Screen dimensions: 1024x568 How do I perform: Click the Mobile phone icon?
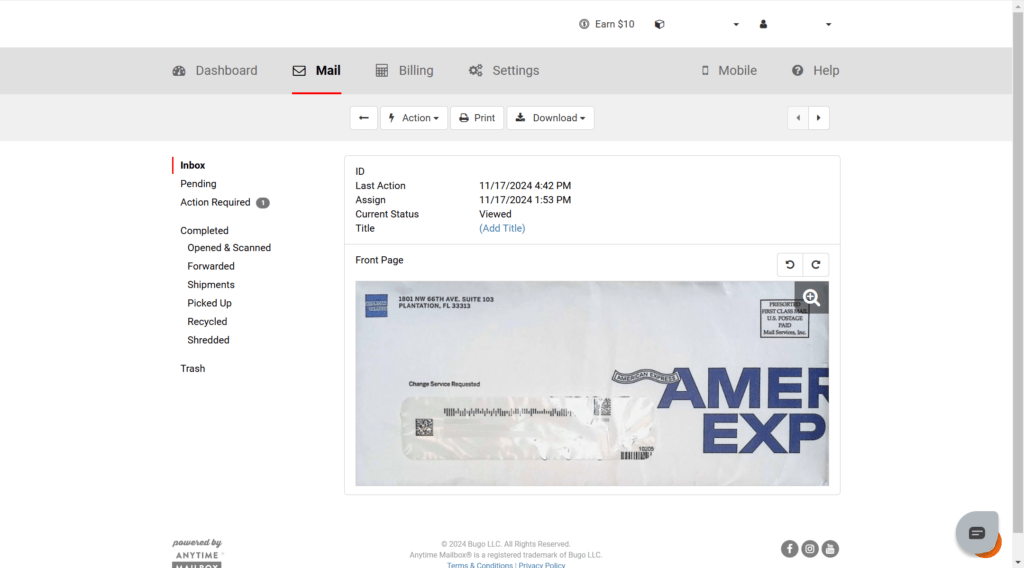coord(705,71)
